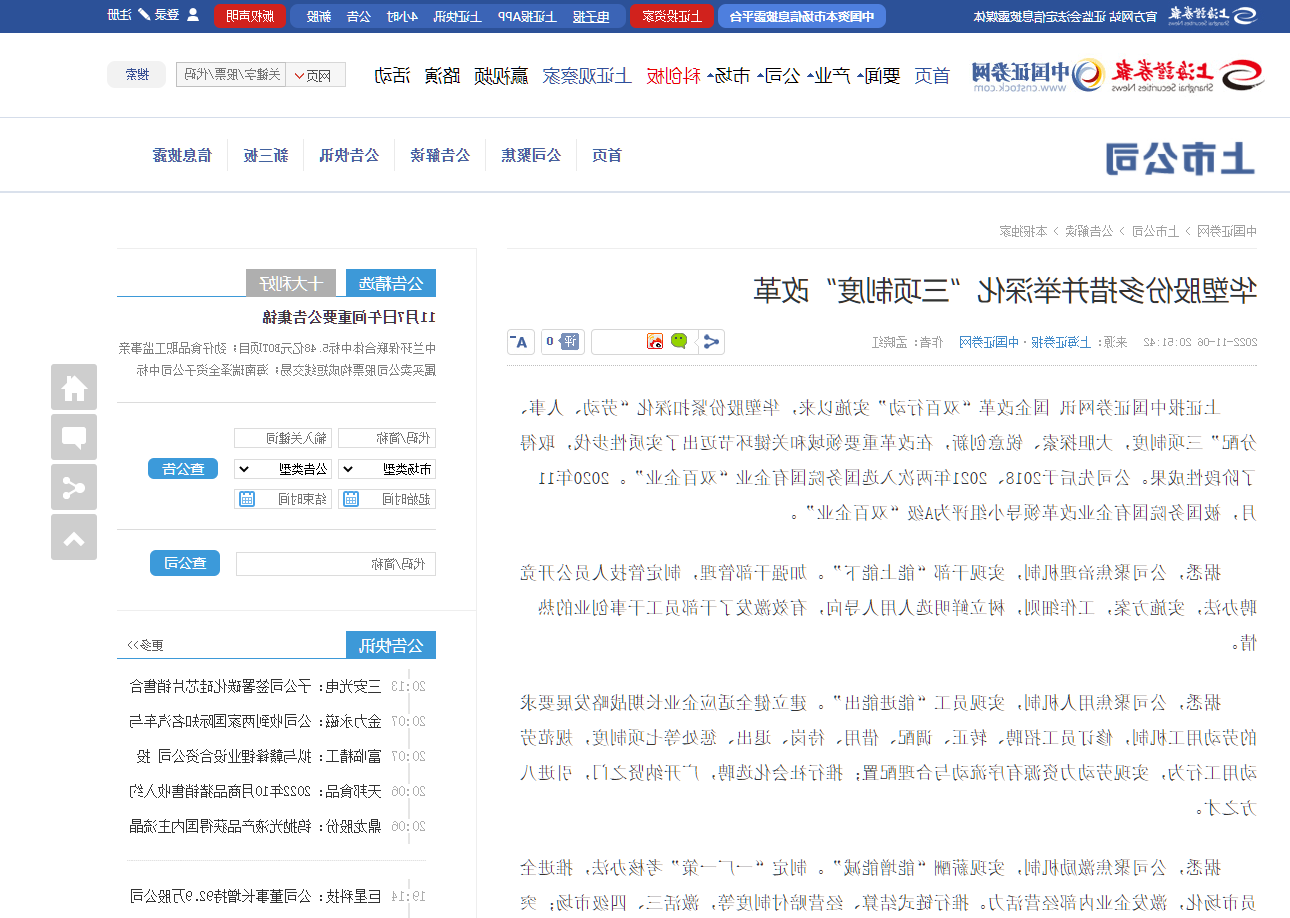Share the article via the Weibo icon
Viewport: 1290px width, 918px height.
pos(655,342)
